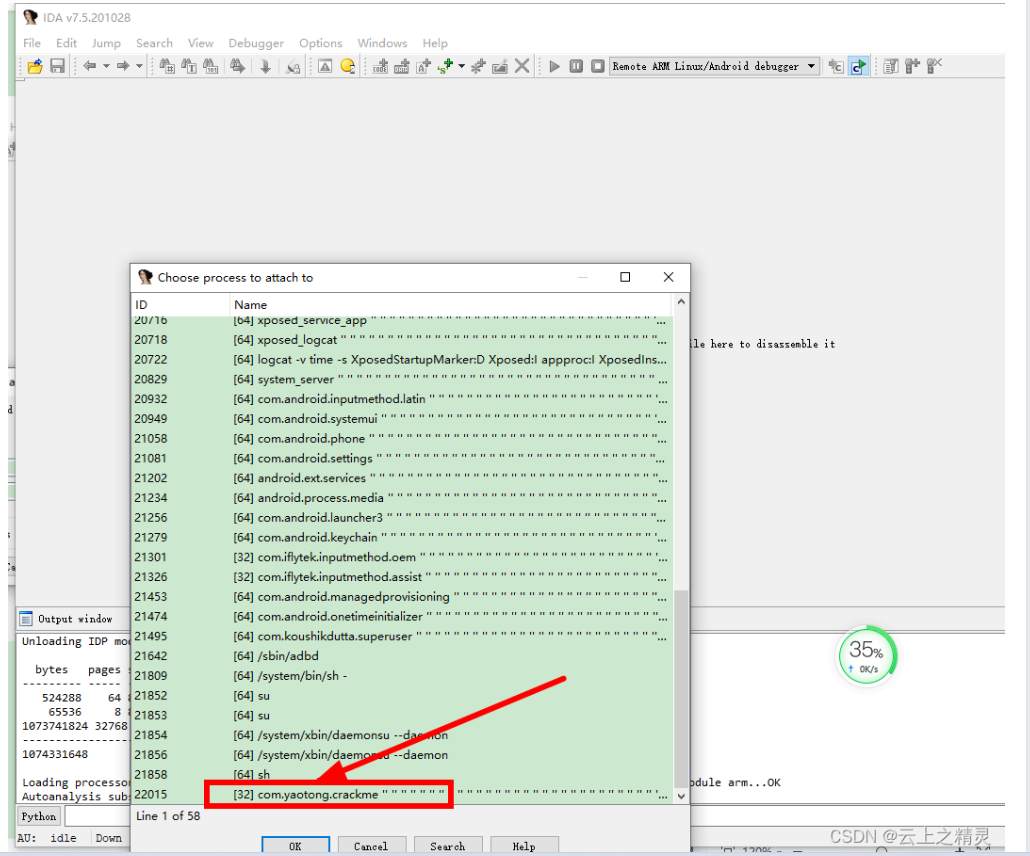Screen dimensions: 1030x856
Task: Click the yellow circle toolbar icon
Action: click(x=348, y=66)
